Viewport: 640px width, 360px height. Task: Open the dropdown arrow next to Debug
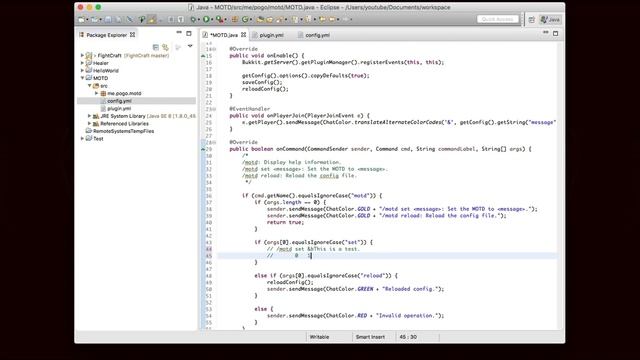[199, 20]
